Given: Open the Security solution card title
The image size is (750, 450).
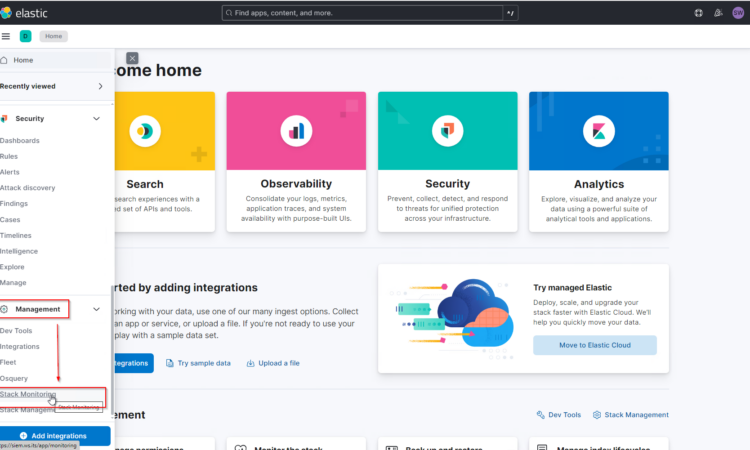Looking at the screenshot, I should pyautogui.click(x=447, y=184).
